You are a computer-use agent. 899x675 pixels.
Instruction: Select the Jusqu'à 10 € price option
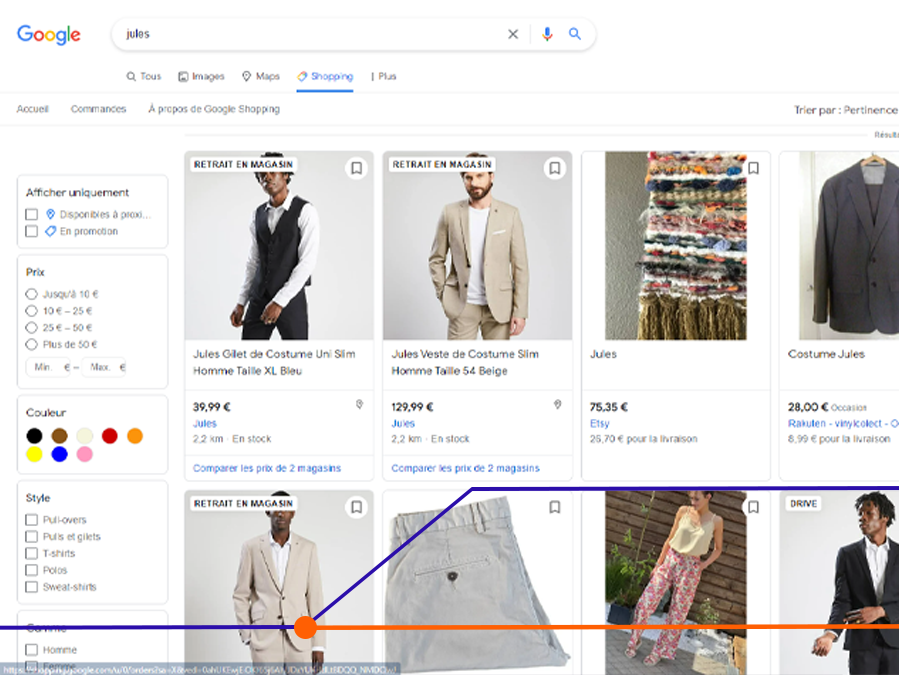point(32,294)
